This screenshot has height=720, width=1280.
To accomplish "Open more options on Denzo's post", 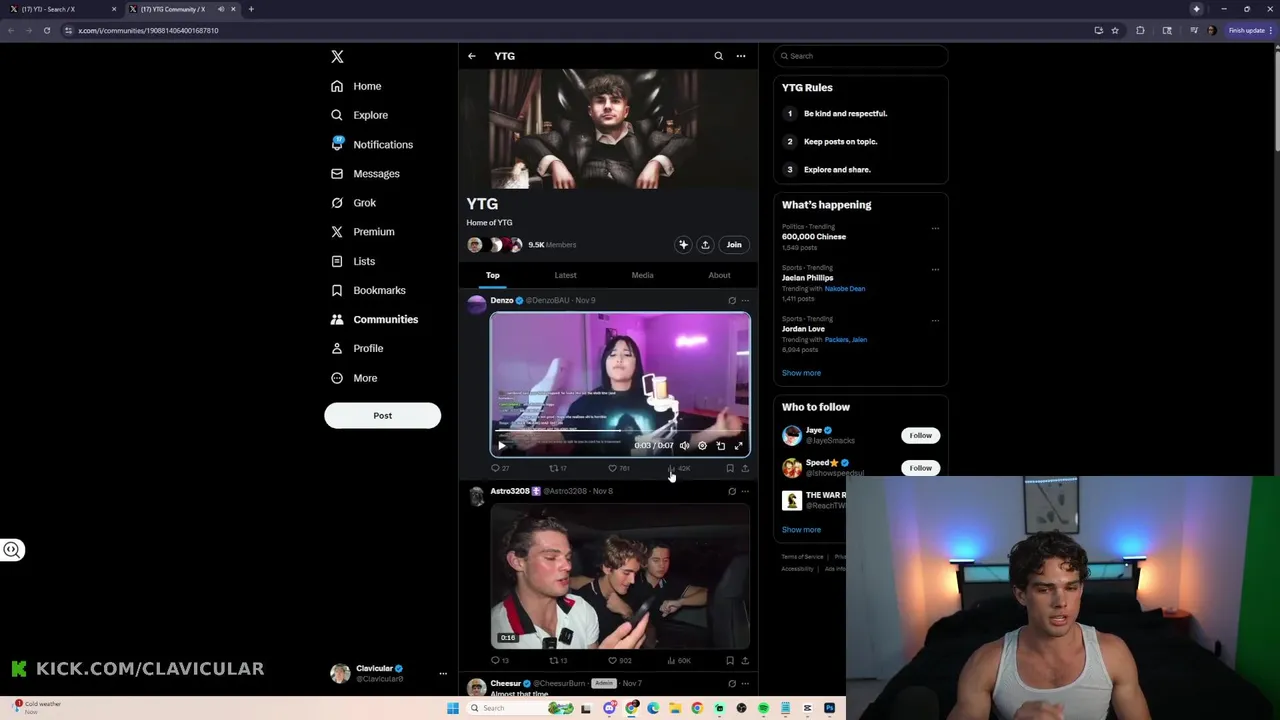I will coord(745,300).
